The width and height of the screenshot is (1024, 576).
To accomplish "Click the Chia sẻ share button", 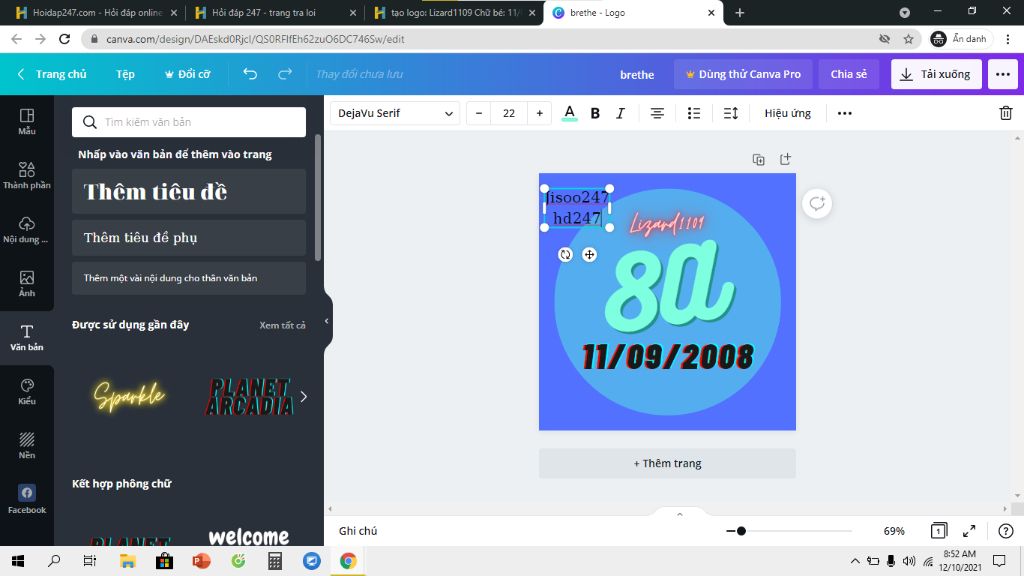I will point(849,74).
